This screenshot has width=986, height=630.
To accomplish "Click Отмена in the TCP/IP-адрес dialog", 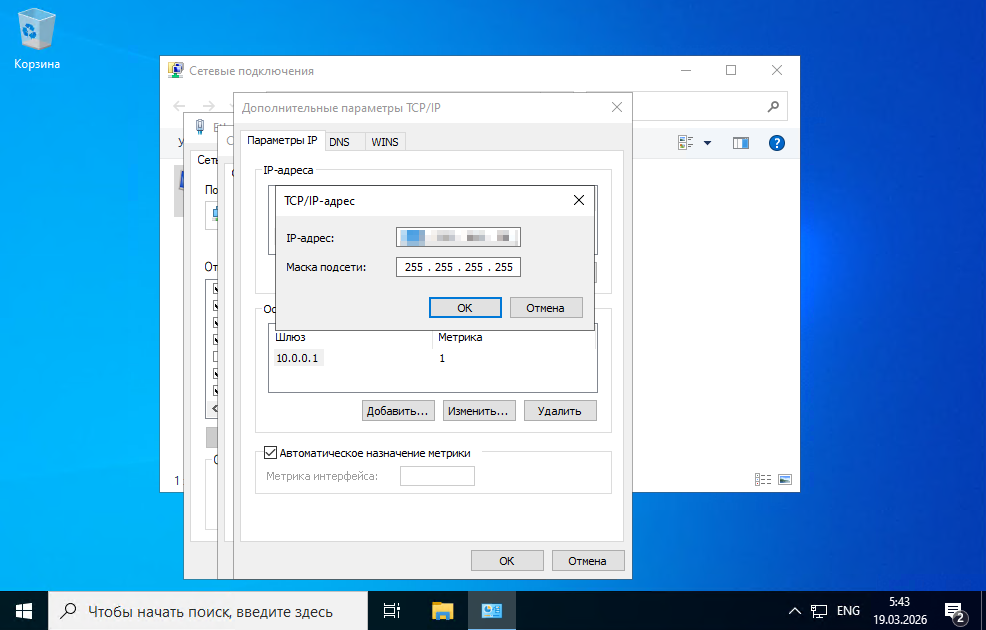I will click(546, 308).
